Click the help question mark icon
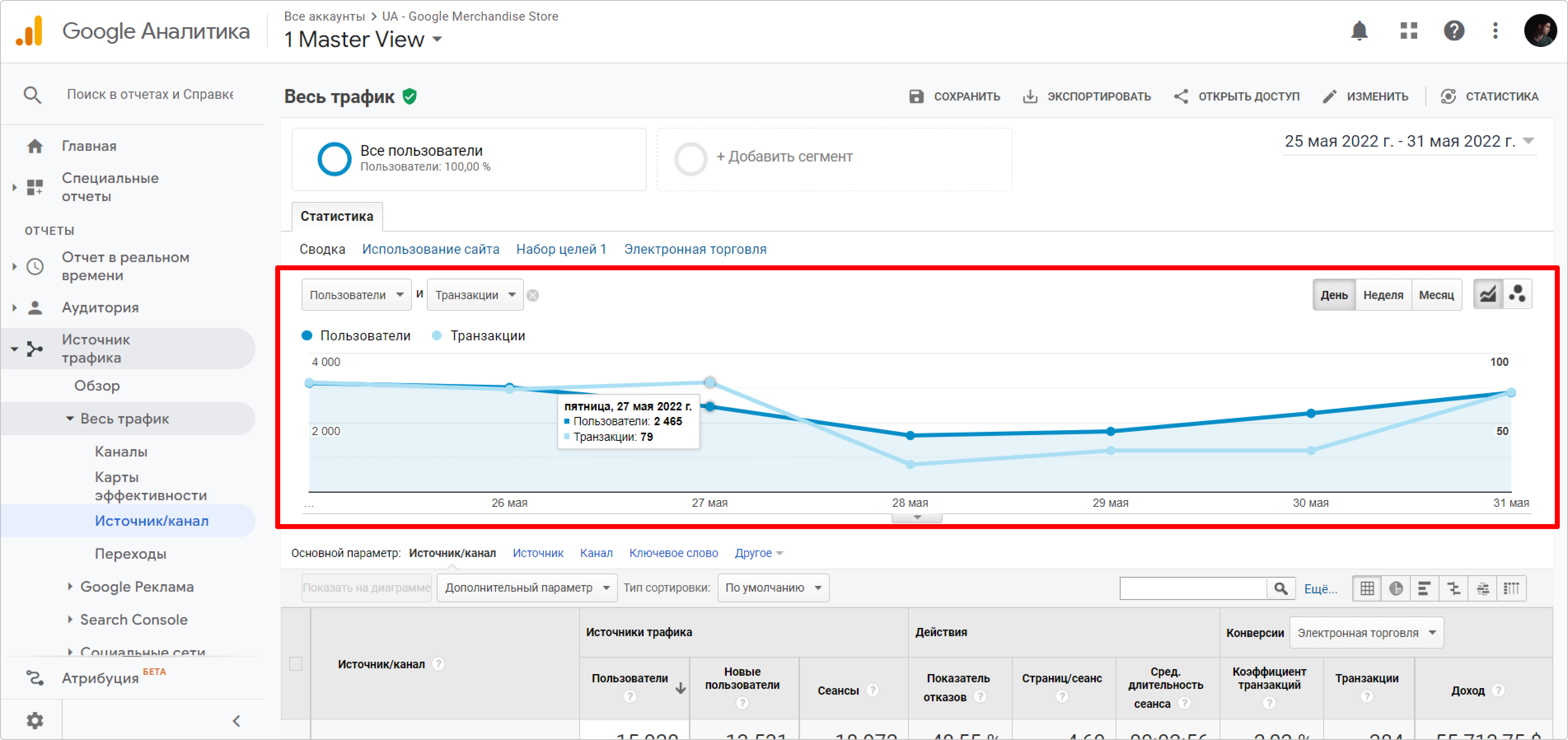This screenshot has width=1568, height=740. click(1453, 30)
